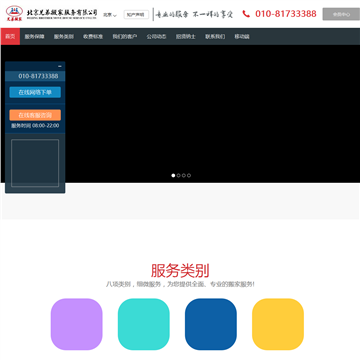The height and width of the screenshot is (360, 360).
Task: Select the second carousel dot
Action: point(178,175)
